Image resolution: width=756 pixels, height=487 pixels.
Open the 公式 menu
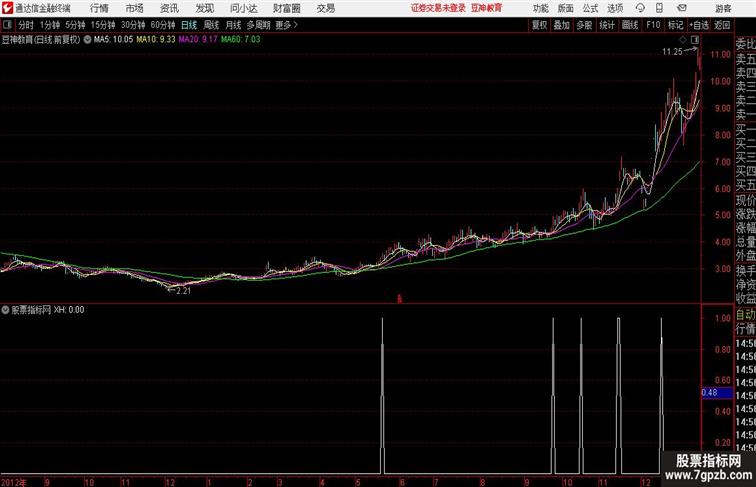(590, 8)
